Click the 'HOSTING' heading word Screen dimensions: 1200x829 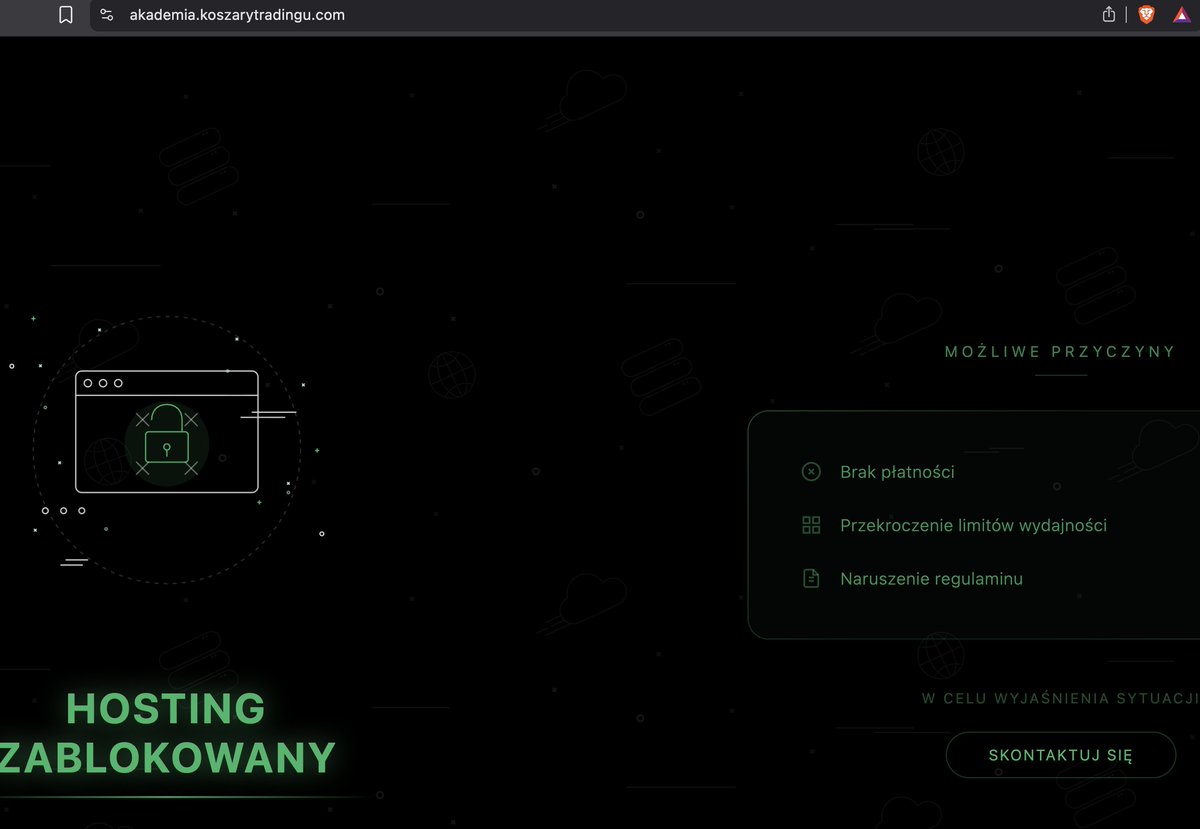coord(166,709)
